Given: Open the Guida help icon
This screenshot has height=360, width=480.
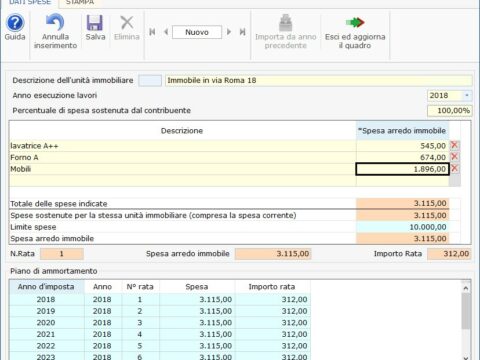Looking at the screenshot, I should [x=15, y=23].
